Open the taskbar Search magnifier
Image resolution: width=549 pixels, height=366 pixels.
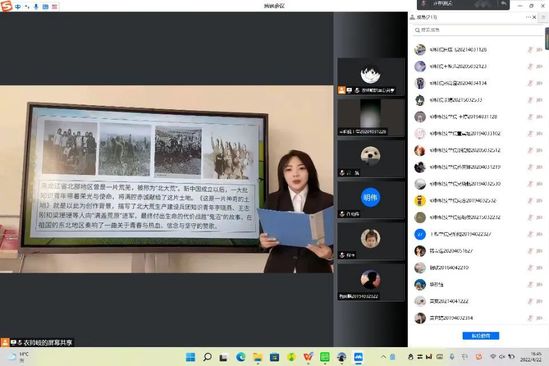point(207,357)
